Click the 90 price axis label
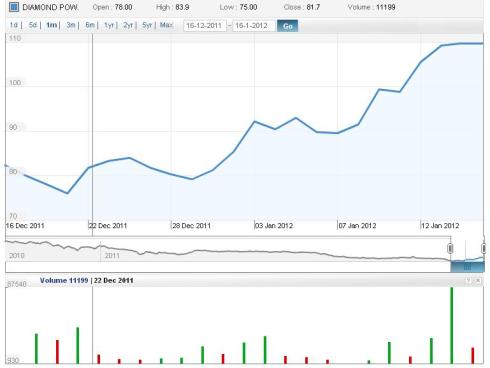490x368 pixels. click(x=13, y=127)
